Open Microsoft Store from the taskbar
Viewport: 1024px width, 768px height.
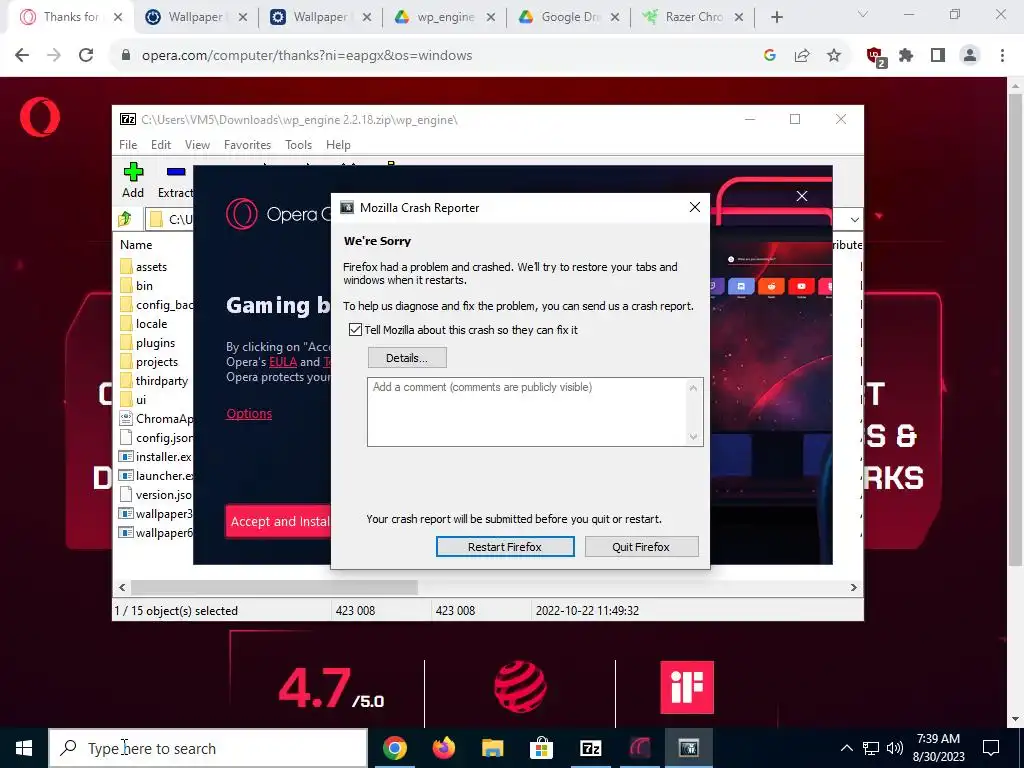(541, 748)
